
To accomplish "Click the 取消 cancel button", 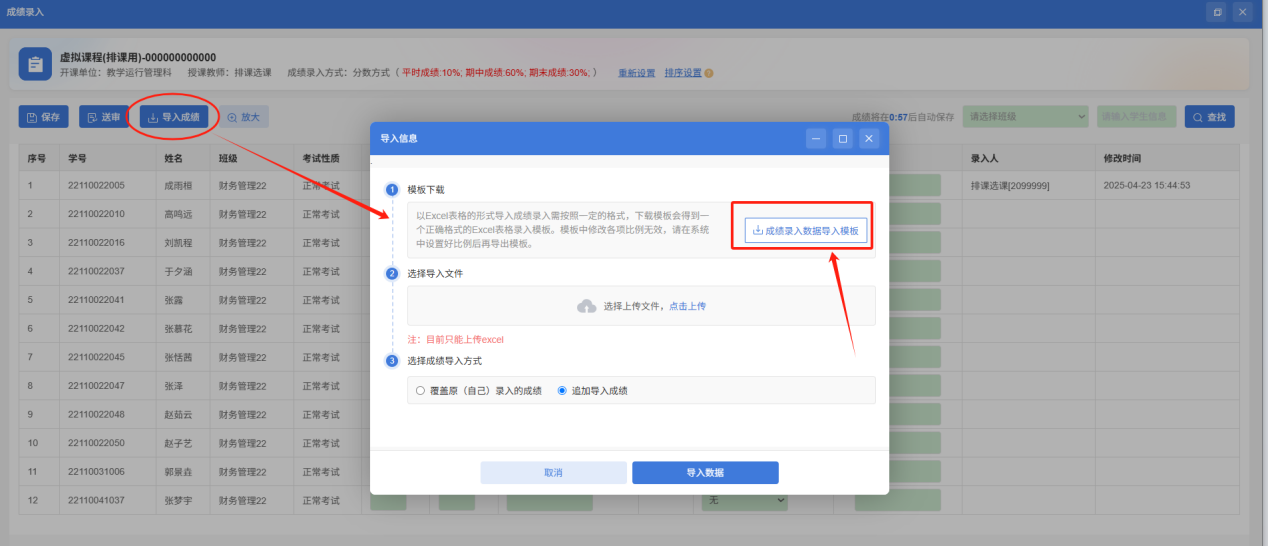I will [553, 473].
